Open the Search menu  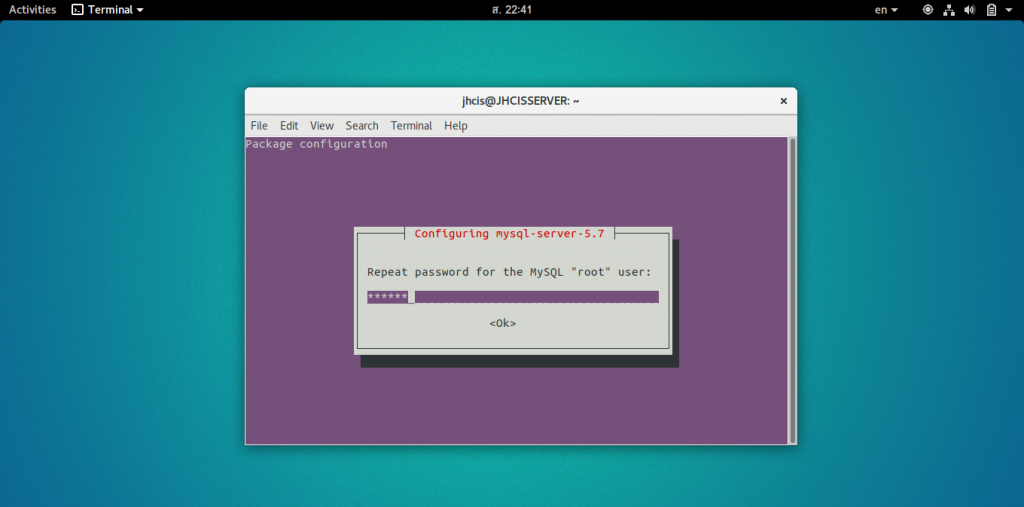point(362,125)
